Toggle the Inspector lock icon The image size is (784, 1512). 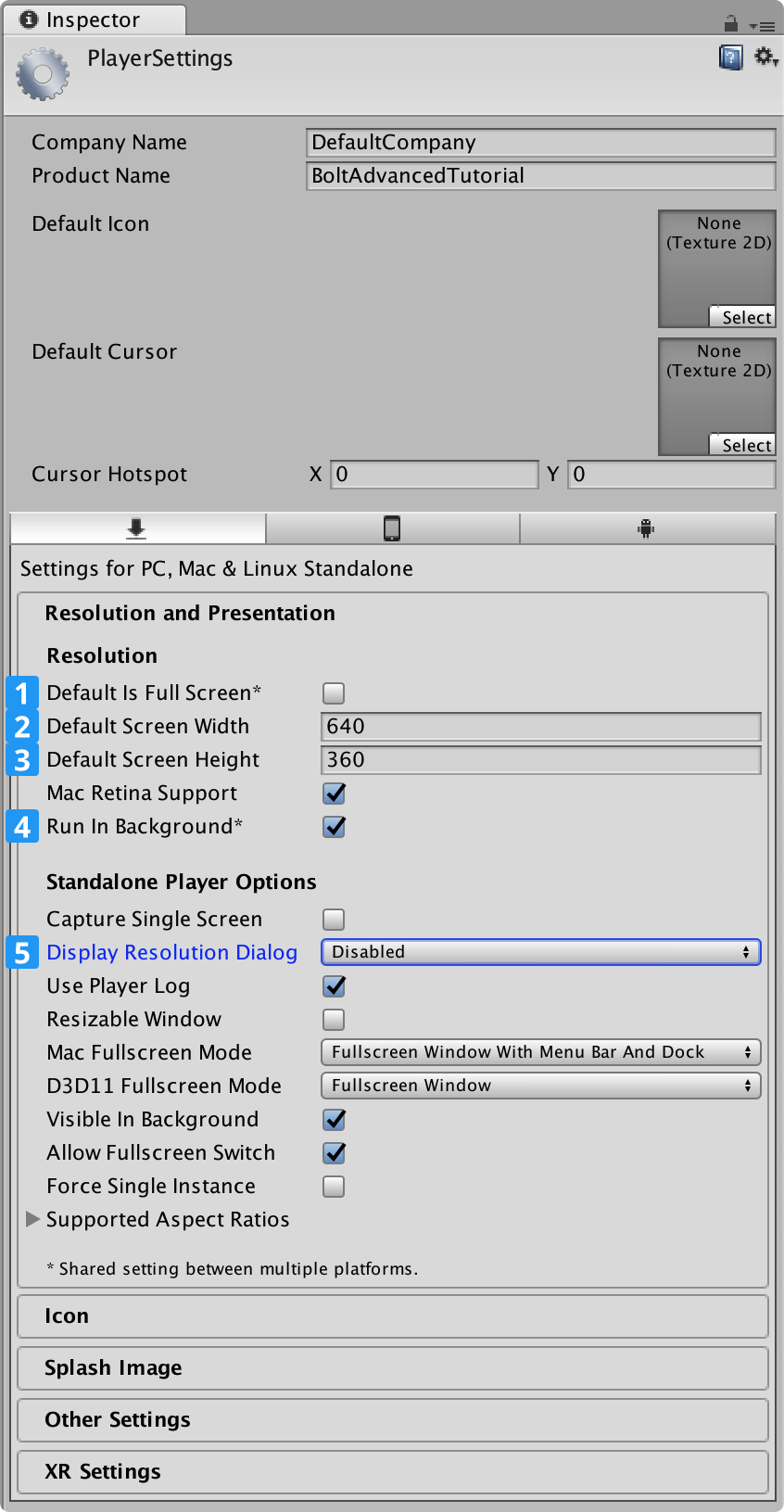coord(731,23)
